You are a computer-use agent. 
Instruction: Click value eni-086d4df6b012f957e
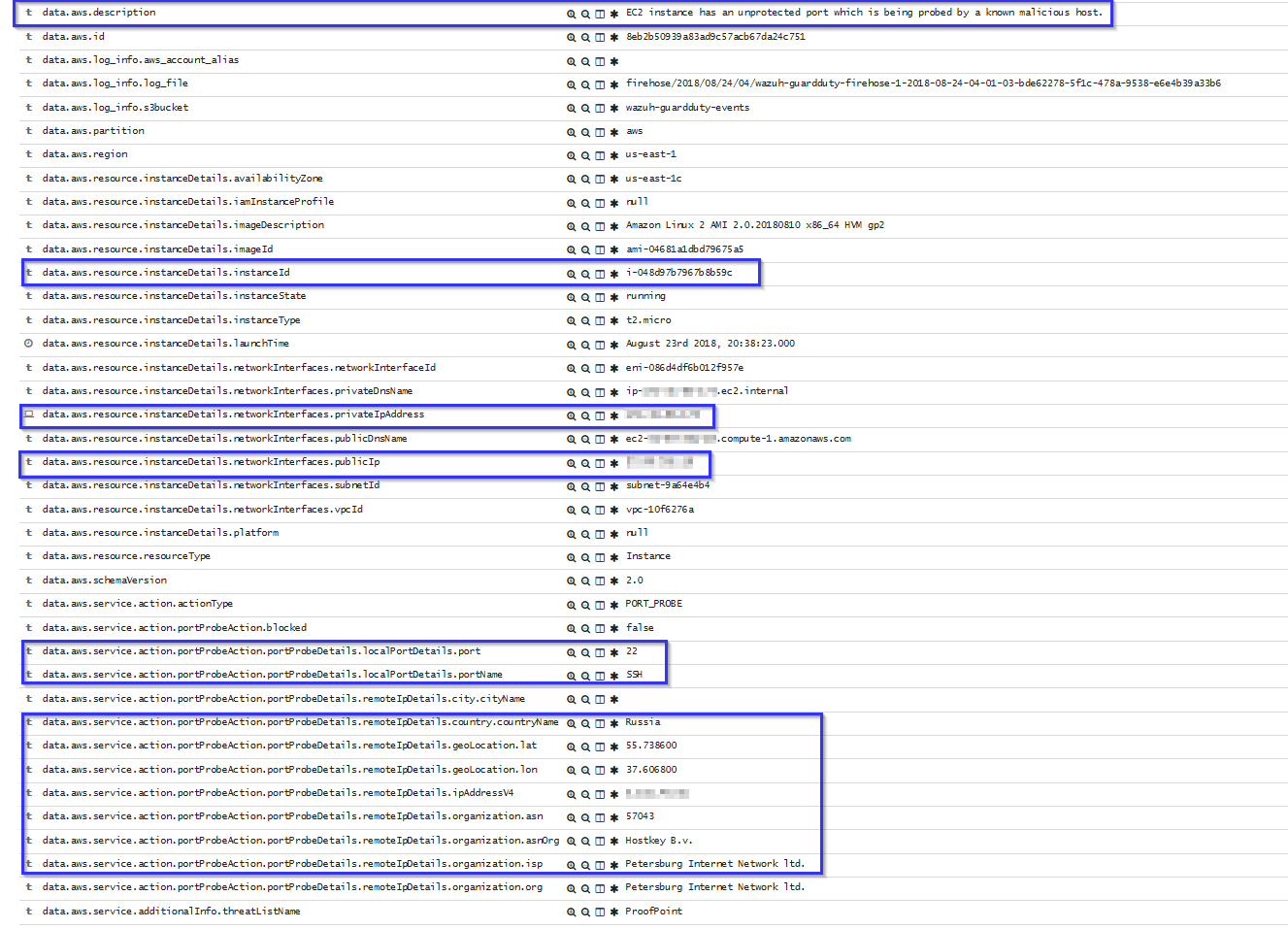[x=684, y=368]
